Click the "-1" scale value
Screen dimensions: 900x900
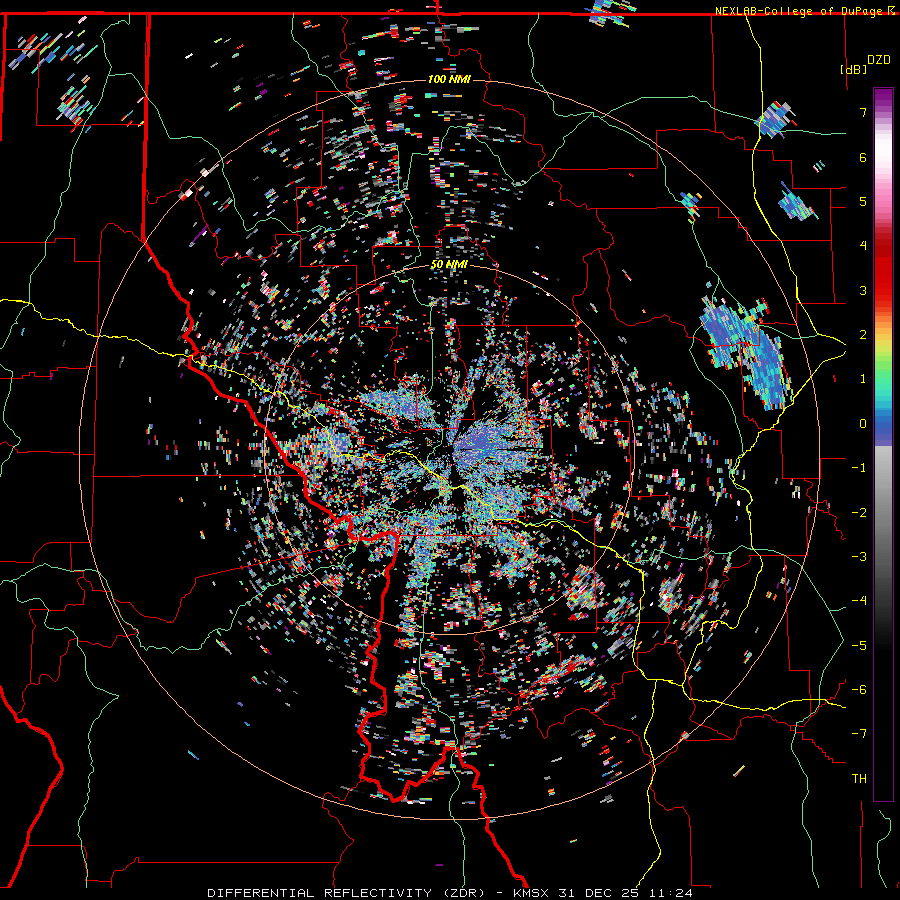[859, 468]
